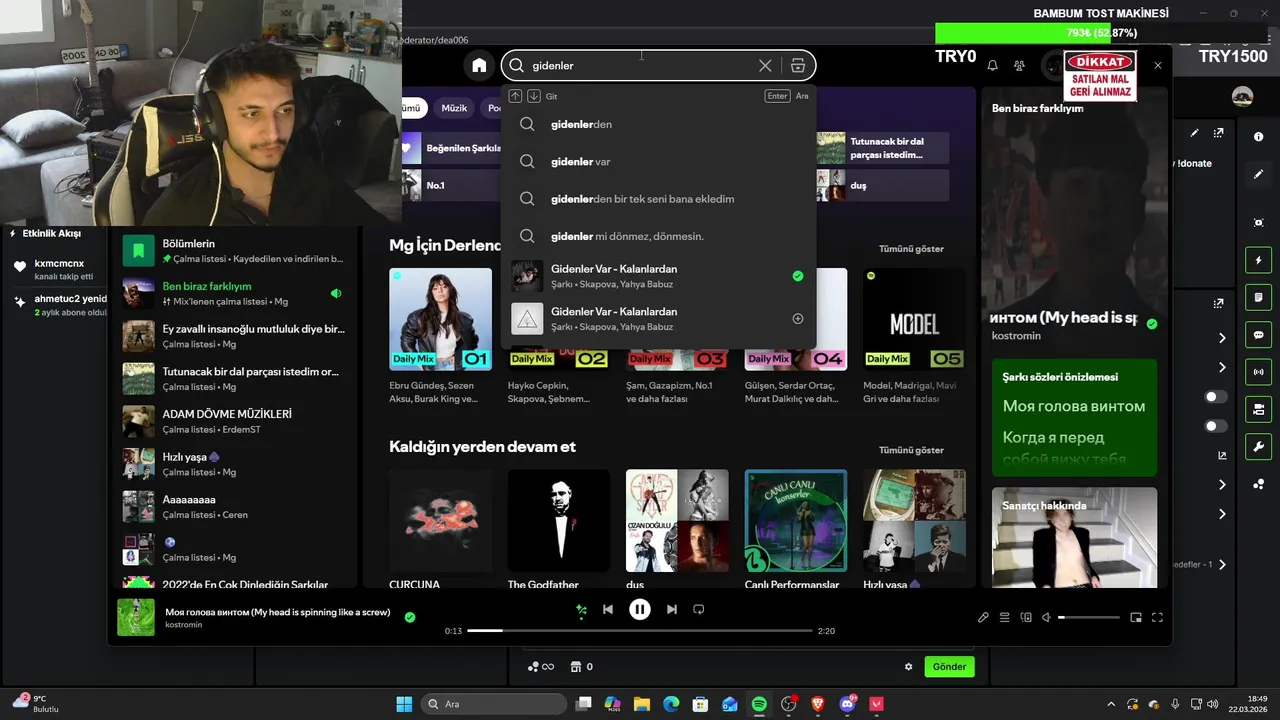Image resolution: width=1280 pixels, height=720 pixels.
Task: Open connect to a device icon
Action: click(x=1026, y=618)
